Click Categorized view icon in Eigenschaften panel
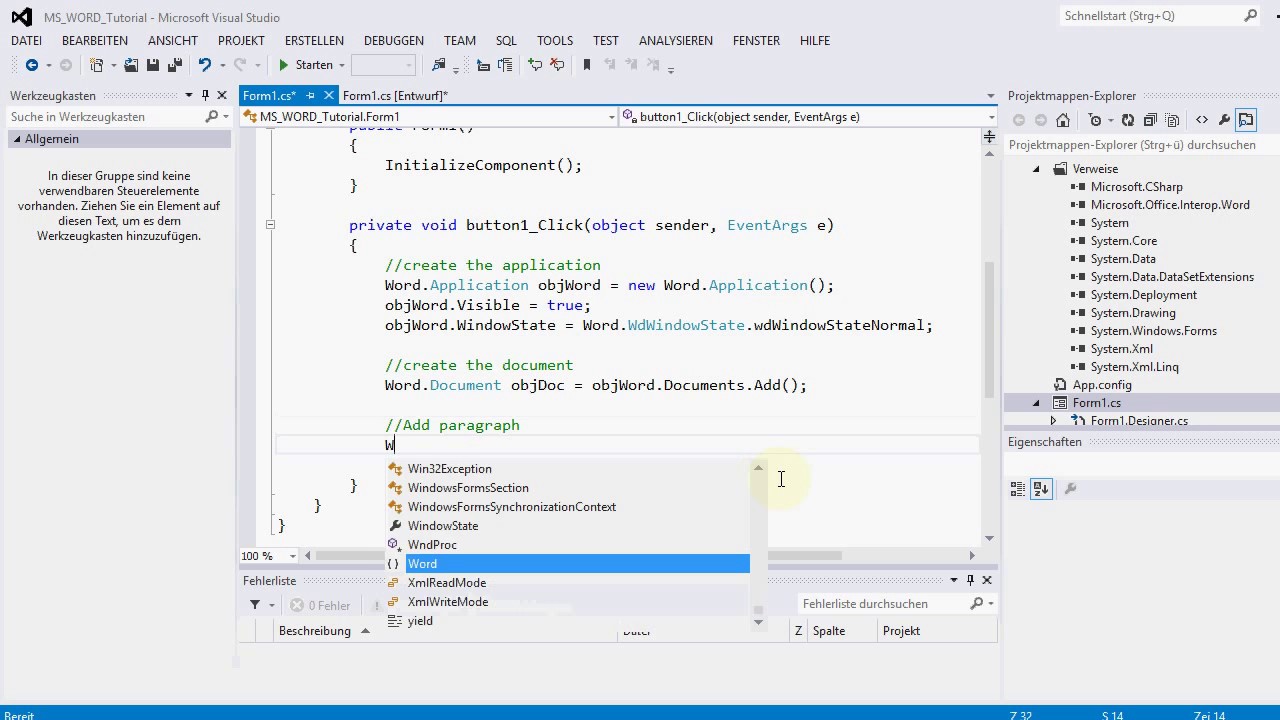 (1018, 489)
